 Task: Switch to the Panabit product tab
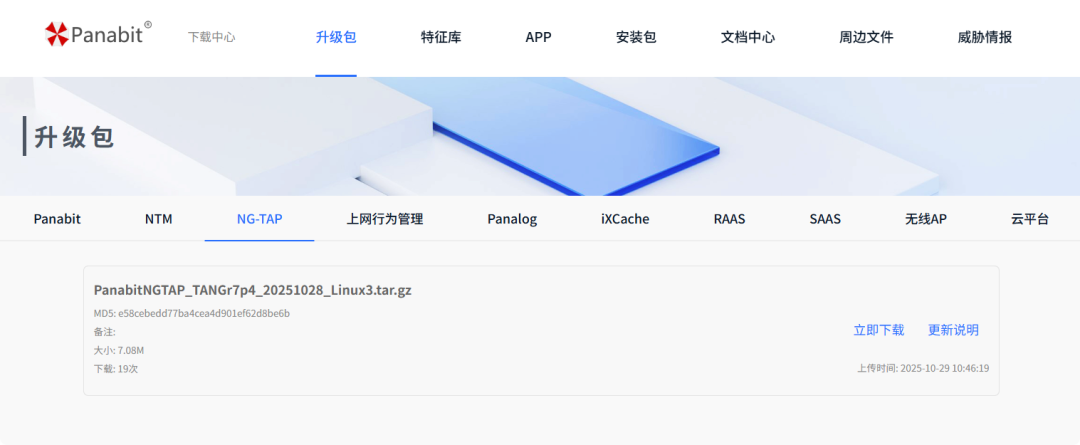point(57,219)
